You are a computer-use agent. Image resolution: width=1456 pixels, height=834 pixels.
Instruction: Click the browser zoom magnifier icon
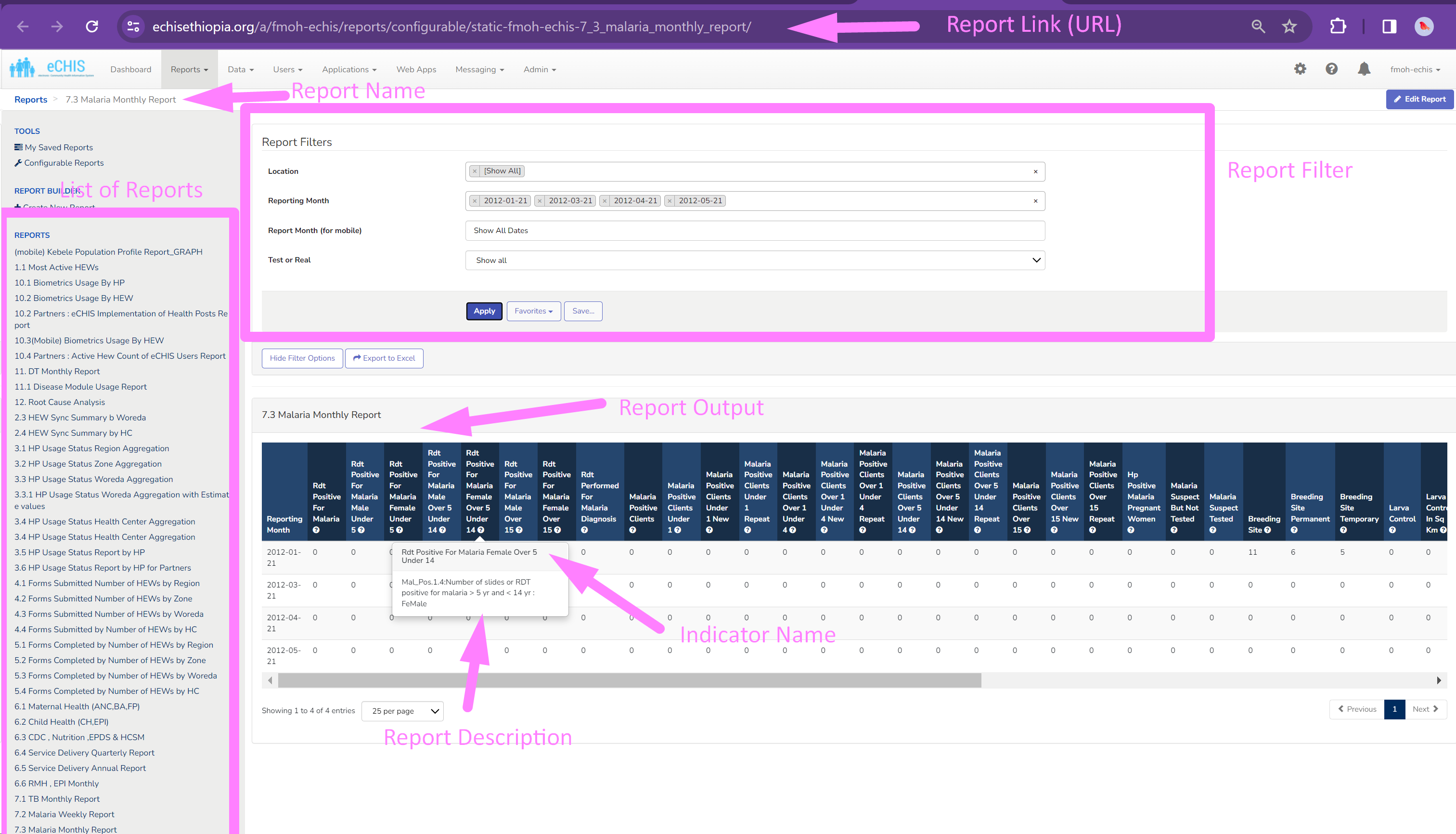click(x=1258, y=26)
